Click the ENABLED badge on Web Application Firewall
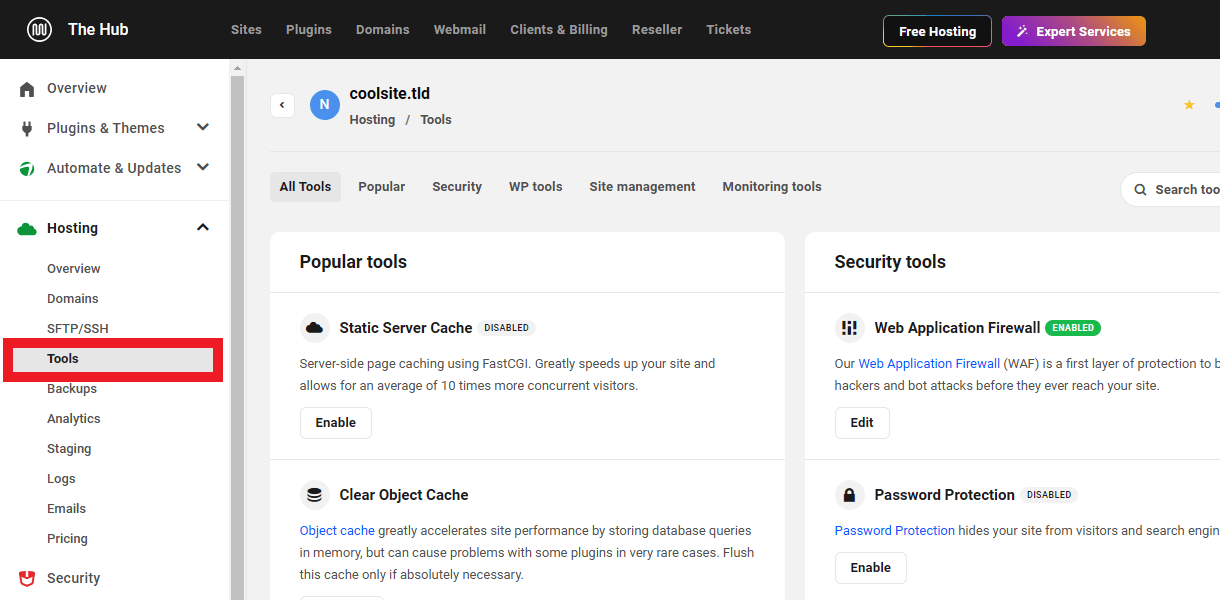This screenshot has height=600, width=1220. [1073, 328]
